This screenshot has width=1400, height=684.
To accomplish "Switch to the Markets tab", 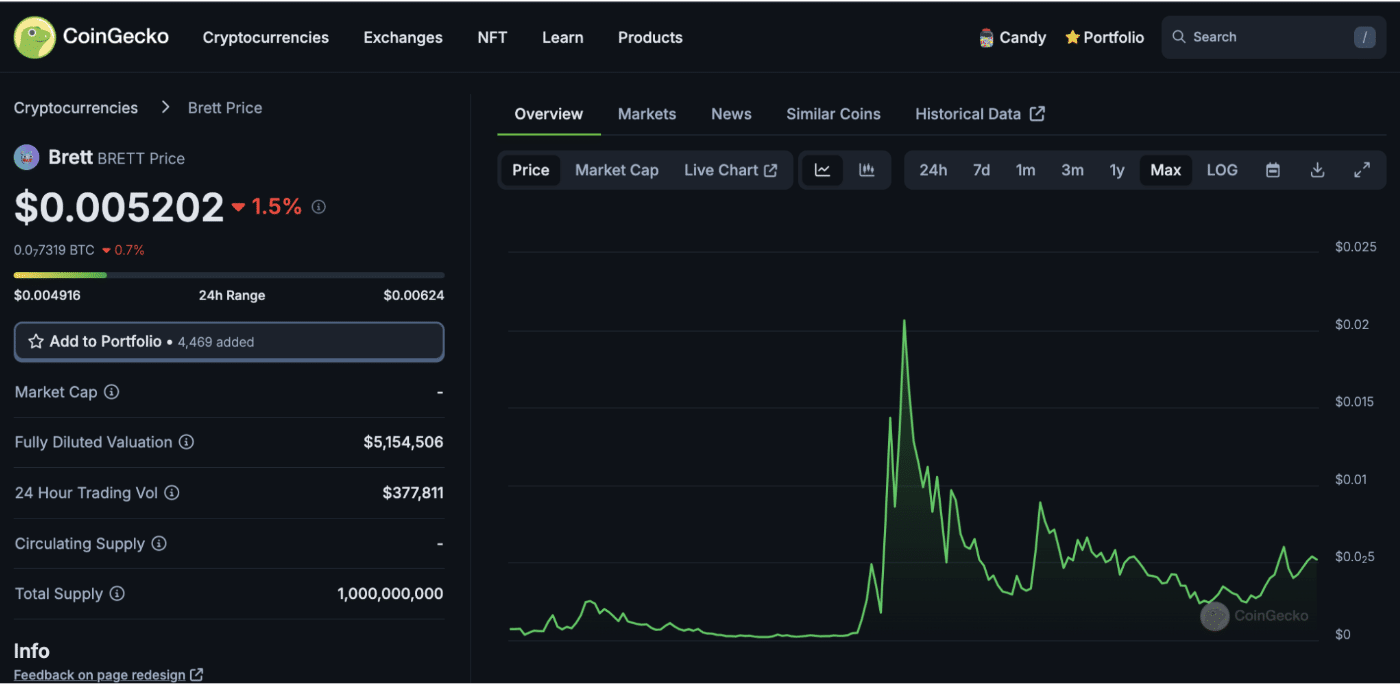I will tap(647, 114).
